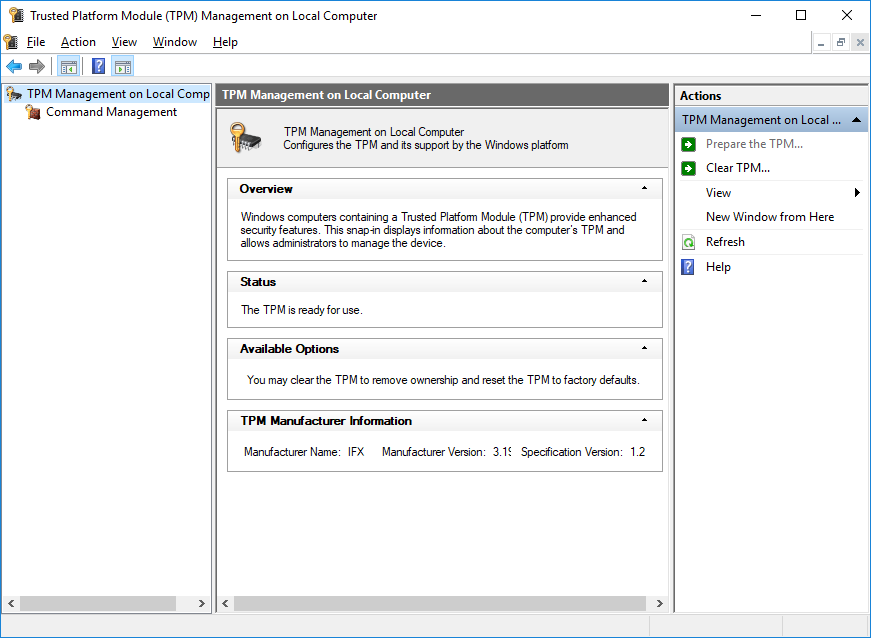The width and height of the screenshot is (871, 638).
Task: Click left arrow of center pane scrollbar
Action: [226, 604]
